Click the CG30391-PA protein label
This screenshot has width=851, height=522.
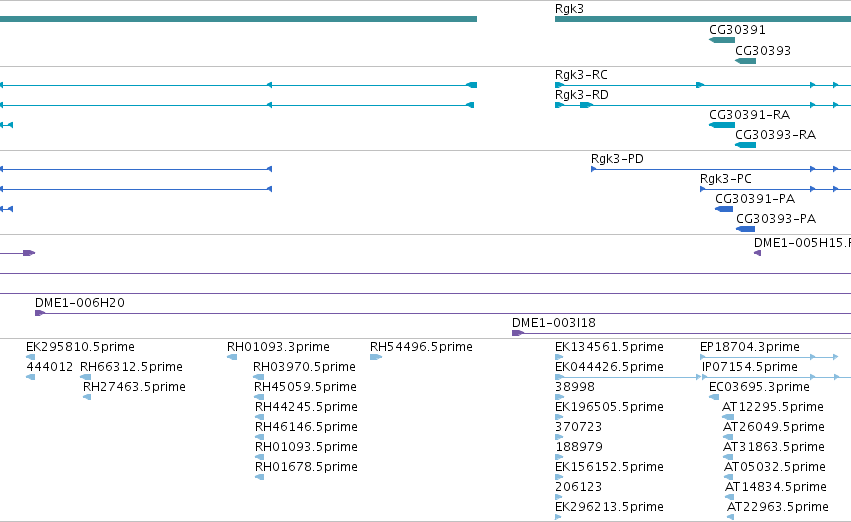pyautogui.click(x=755, y=199)
